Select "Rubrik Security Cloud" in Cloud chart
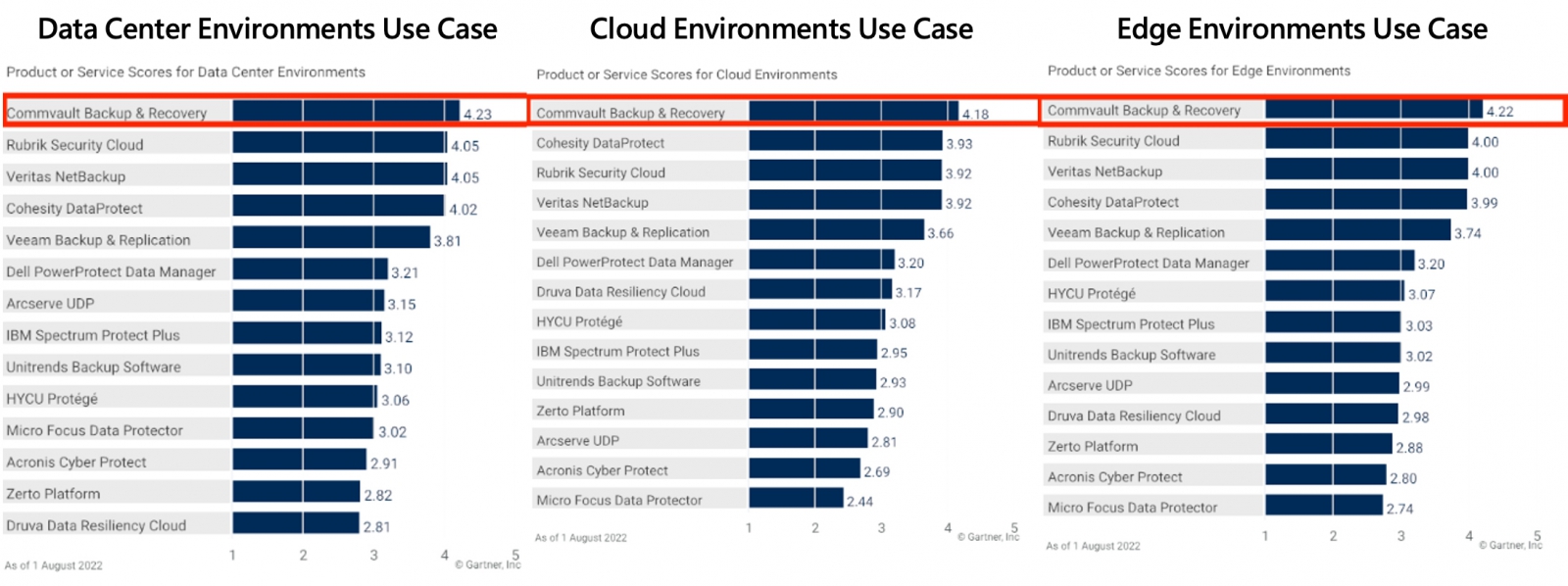Screen dimensions: 1568x586 click(x=601, y=172)
